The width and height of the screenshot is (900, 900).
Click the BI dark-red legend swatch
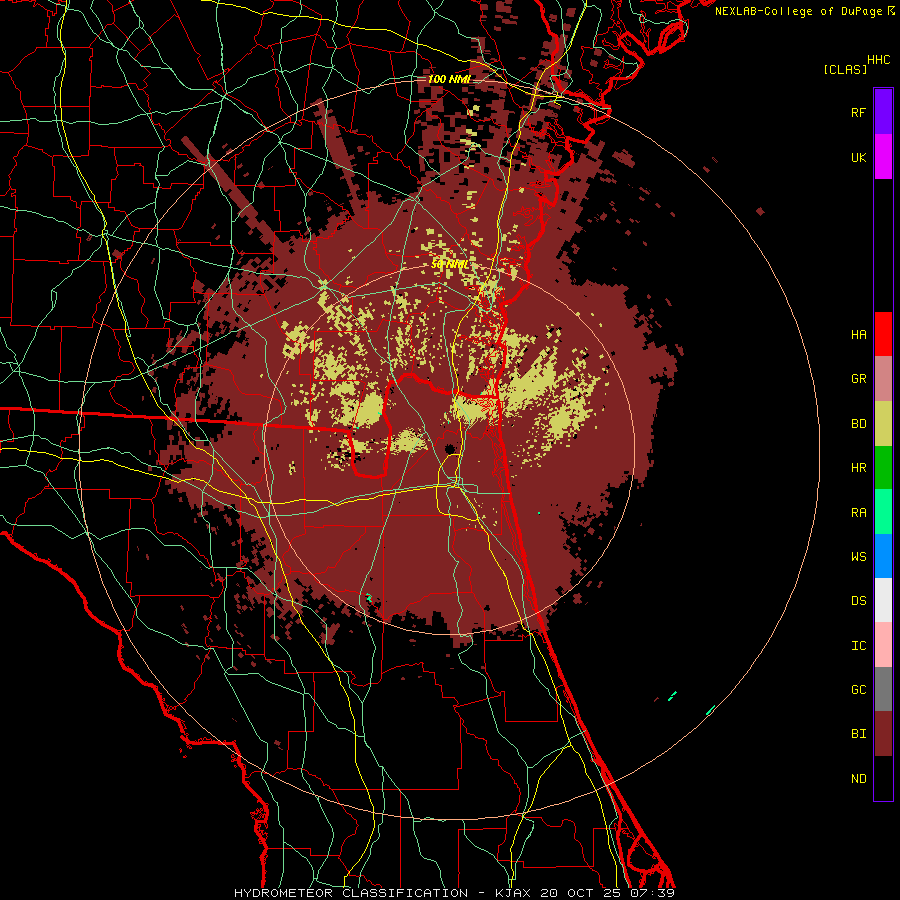(883, 734)
